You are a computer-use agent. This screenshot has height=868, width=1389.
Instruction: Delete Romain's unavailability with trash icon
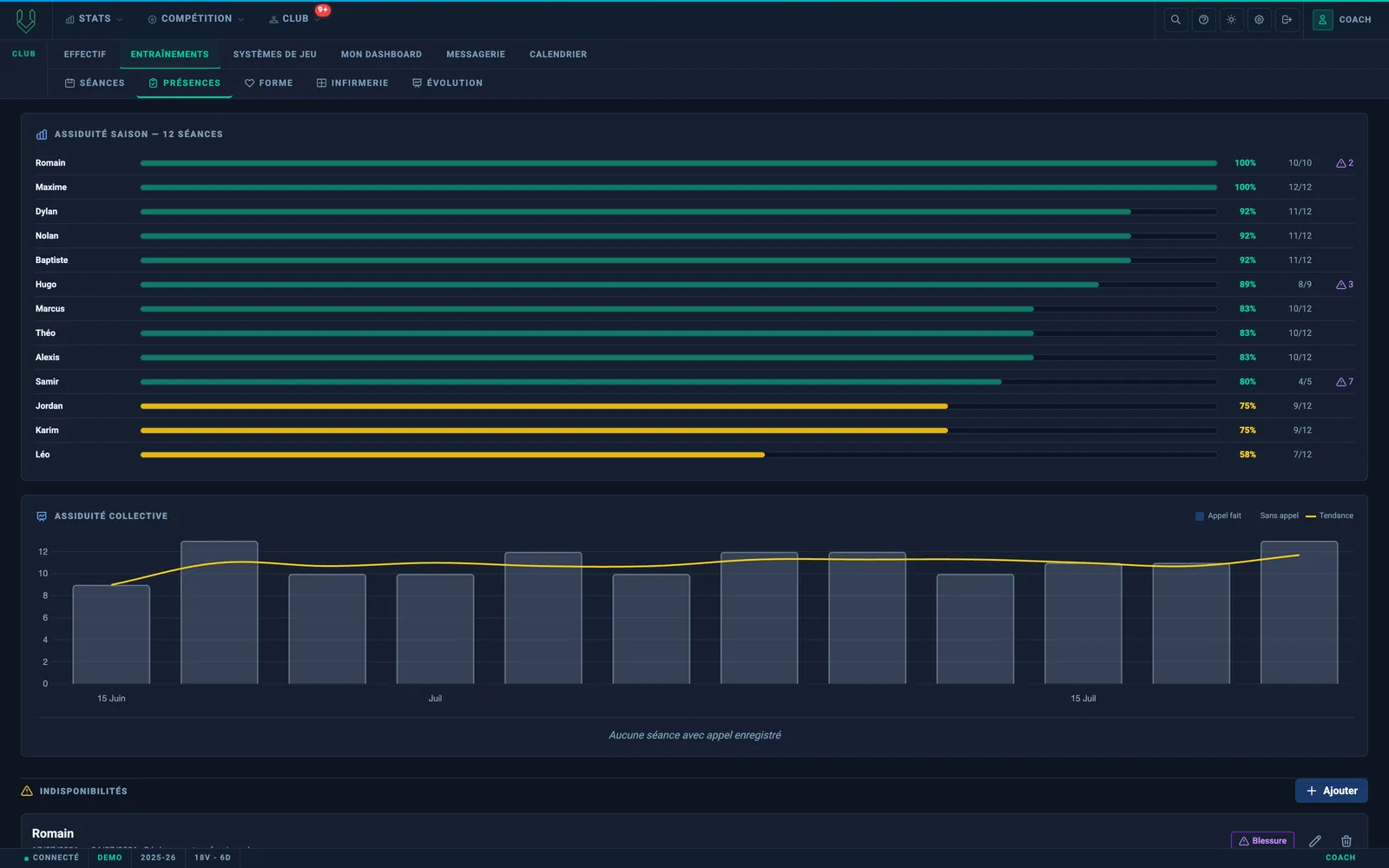[1346, 840]
